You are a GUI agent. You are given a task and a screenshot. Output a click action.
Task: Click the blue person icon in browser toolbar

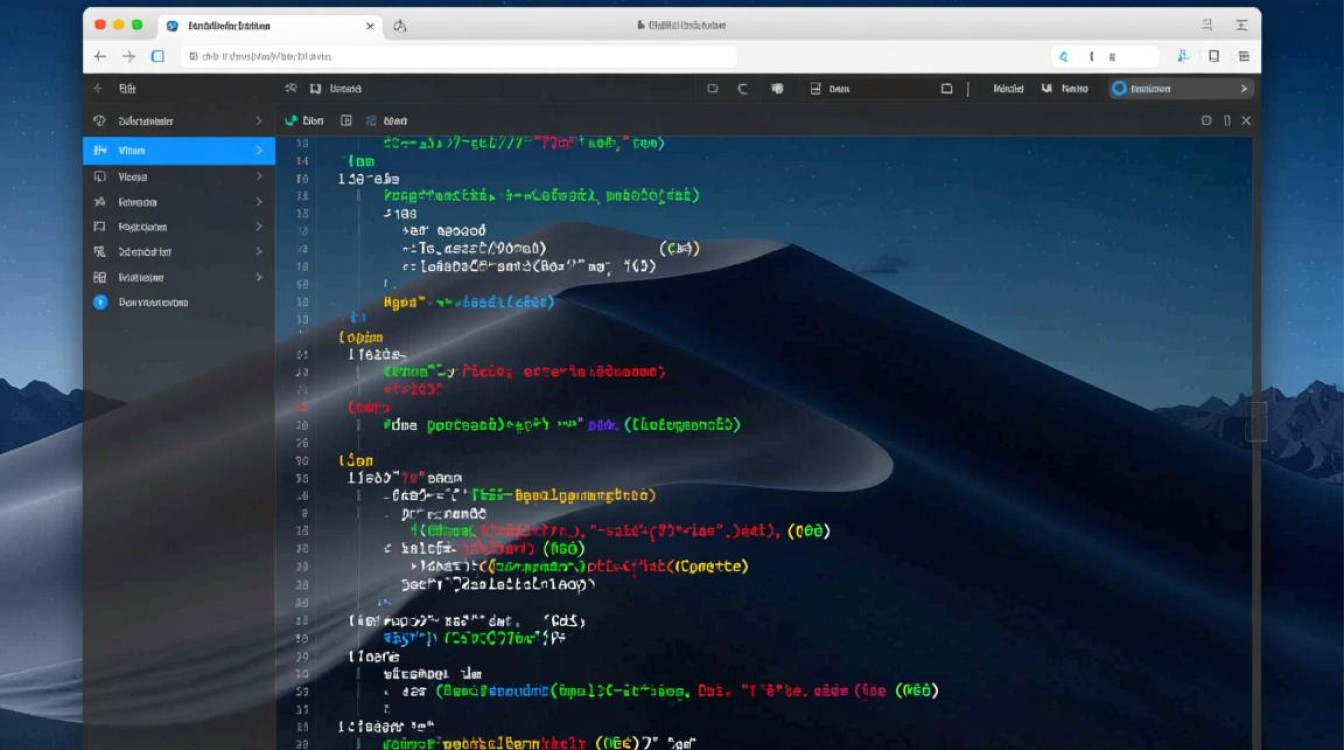pyautogui.click(x=1183, y=57)
